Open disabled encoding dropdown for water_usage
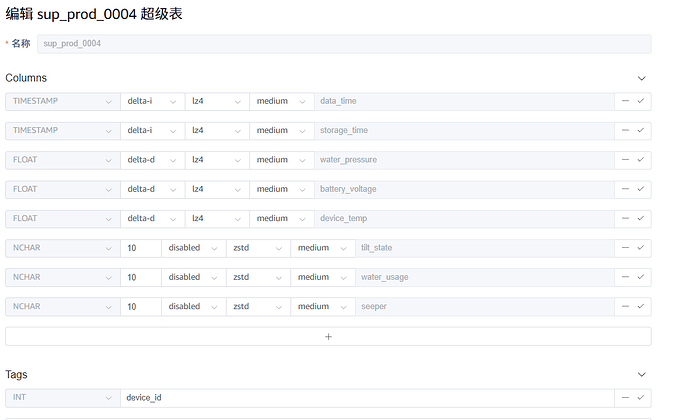 [x=194, y=277]
